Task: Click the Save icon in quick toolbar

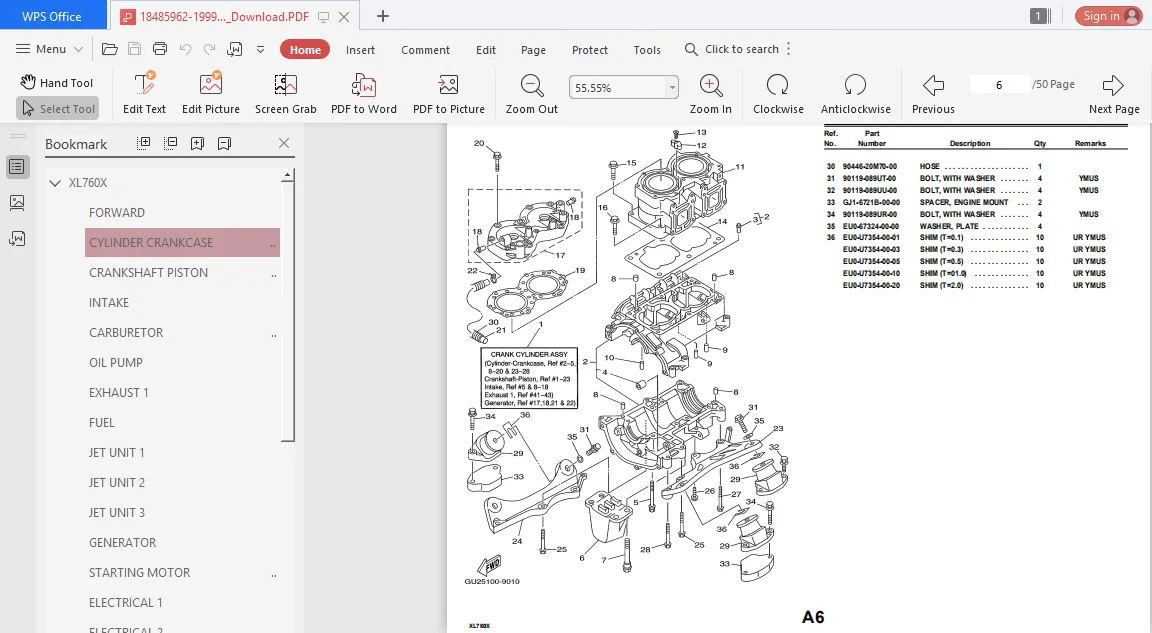Action: point(134,49)
